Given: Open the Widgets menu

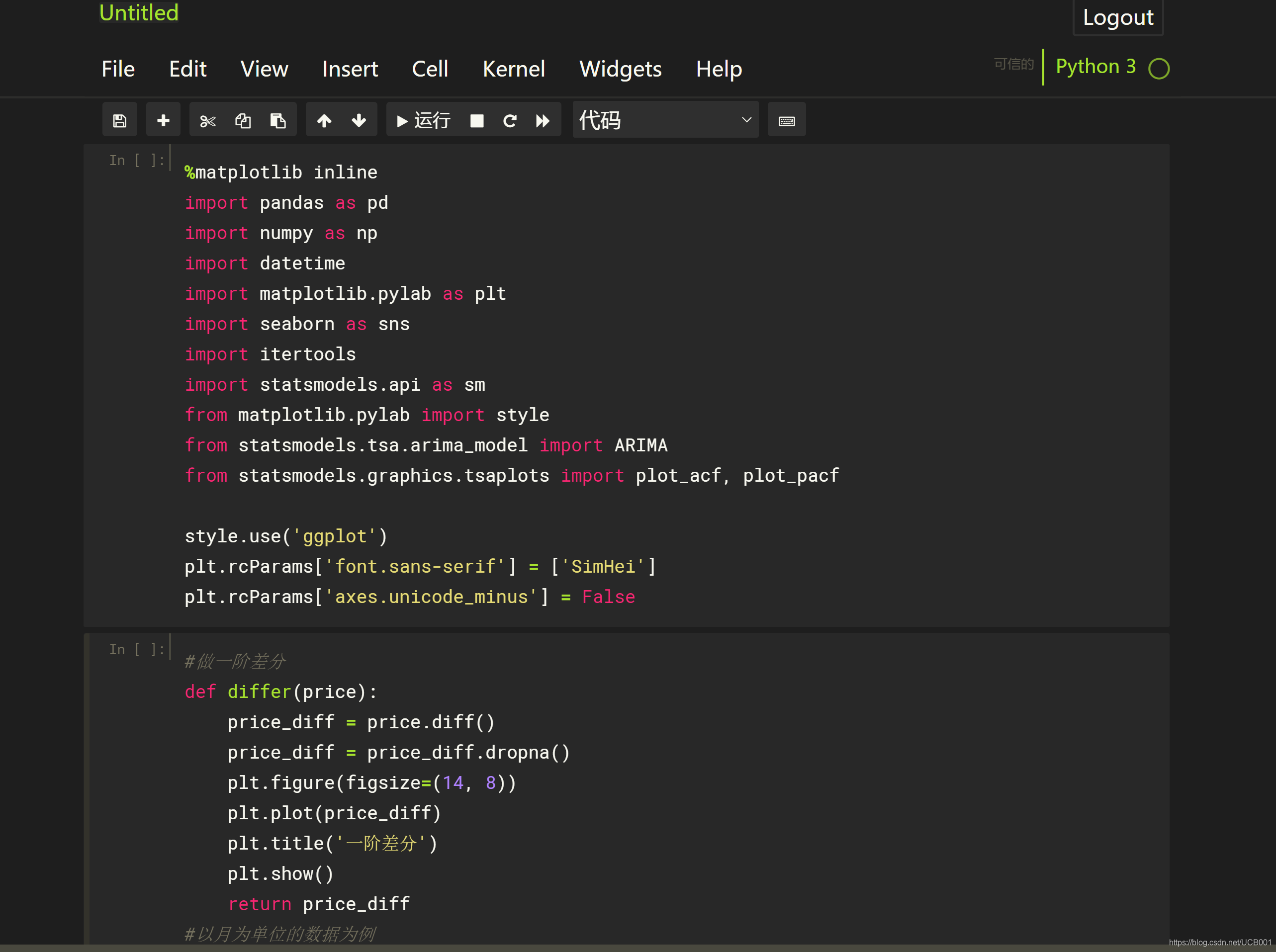Looking at the screenshot, I should coord(620,69).
